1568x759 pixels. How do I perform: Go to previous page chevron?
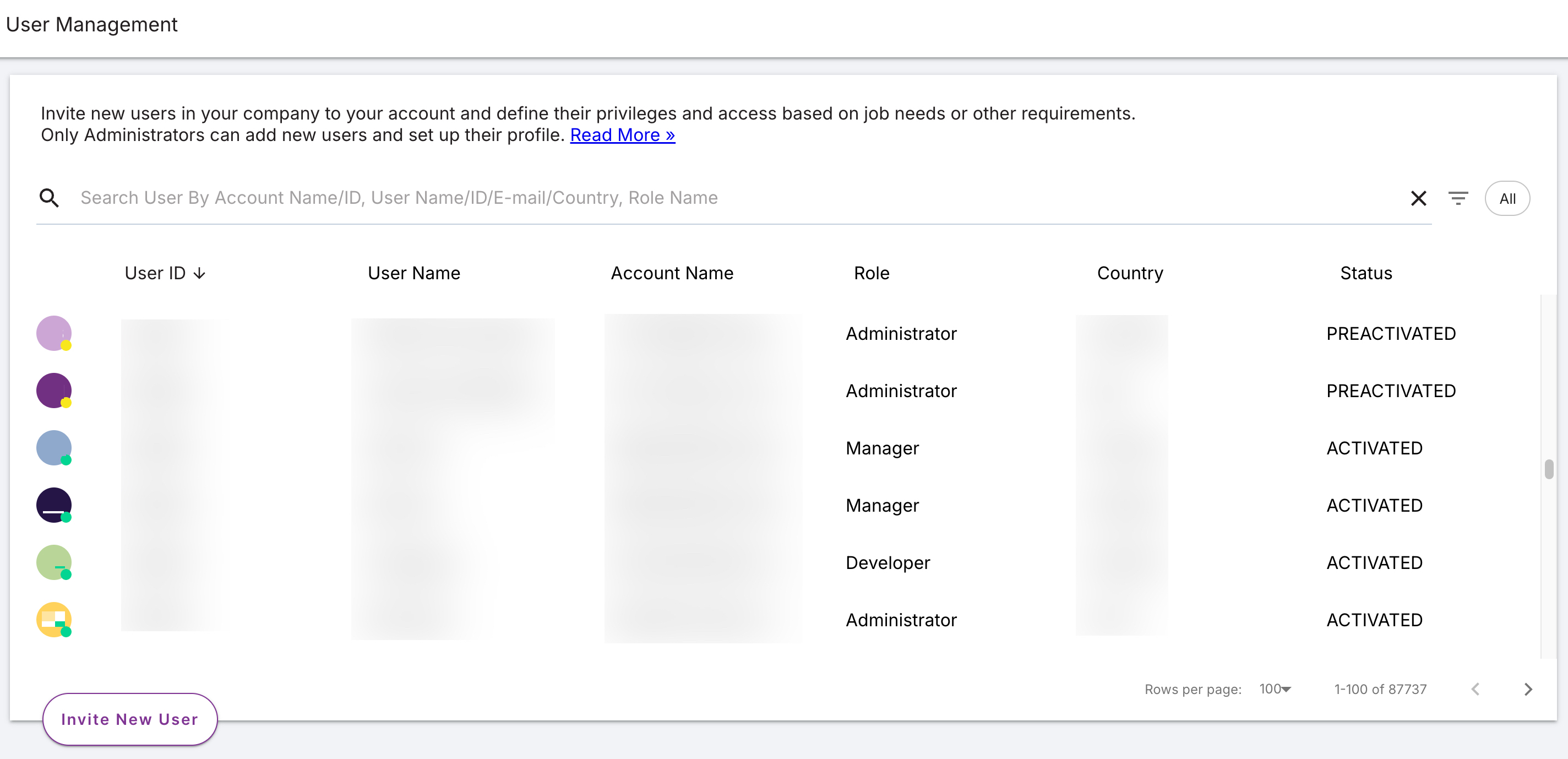(x=1476, y=689)
